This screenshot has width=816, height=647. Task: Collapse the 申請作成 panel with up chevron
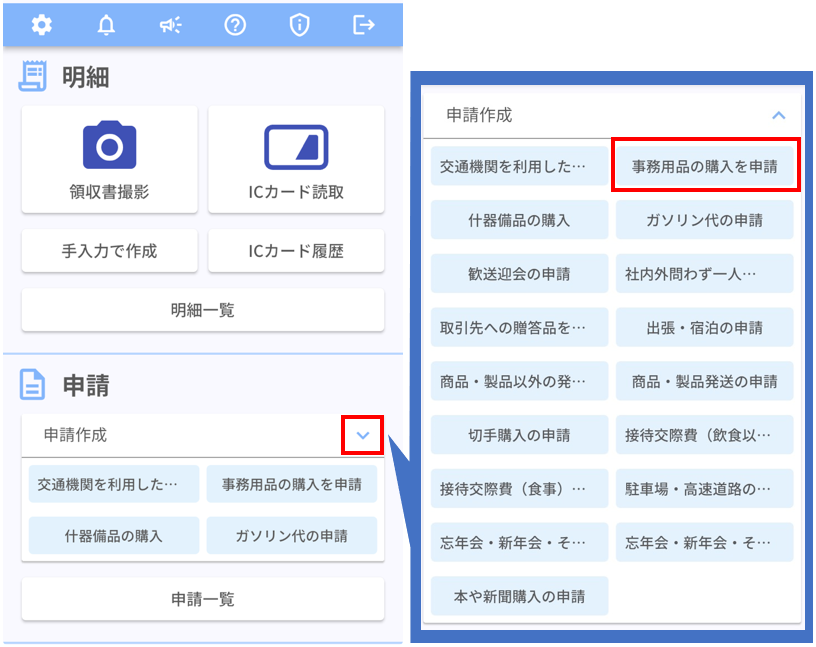[779, 115]
